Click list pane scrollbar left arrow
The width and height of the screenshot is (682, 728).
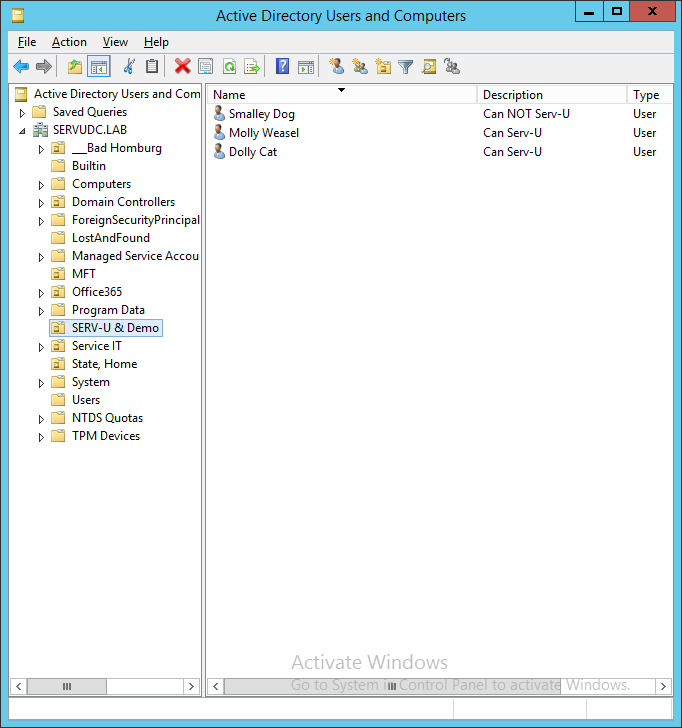coord(216,686)
